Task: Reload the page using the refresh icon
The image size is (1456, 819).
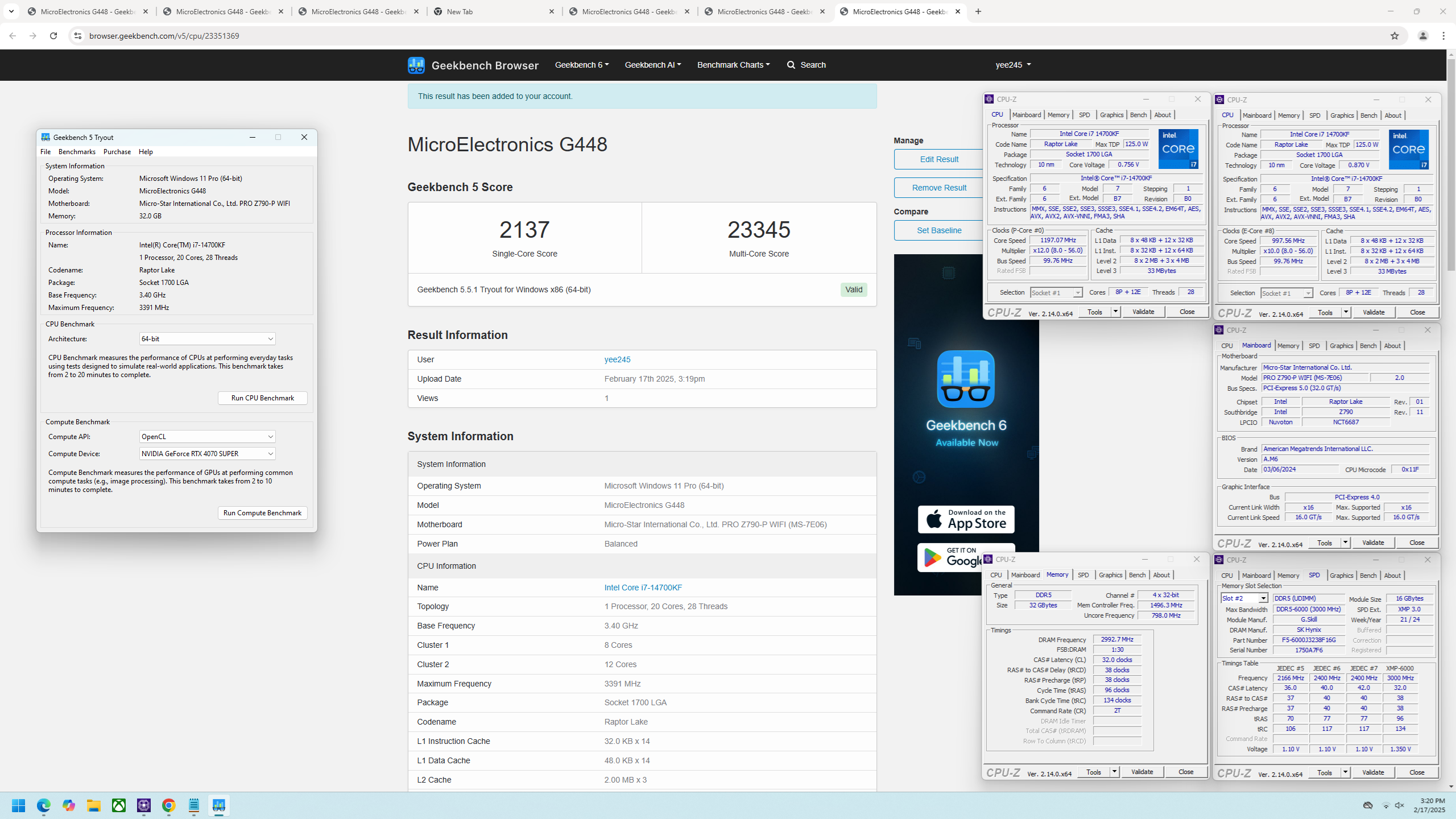Action: pos(53,36)
